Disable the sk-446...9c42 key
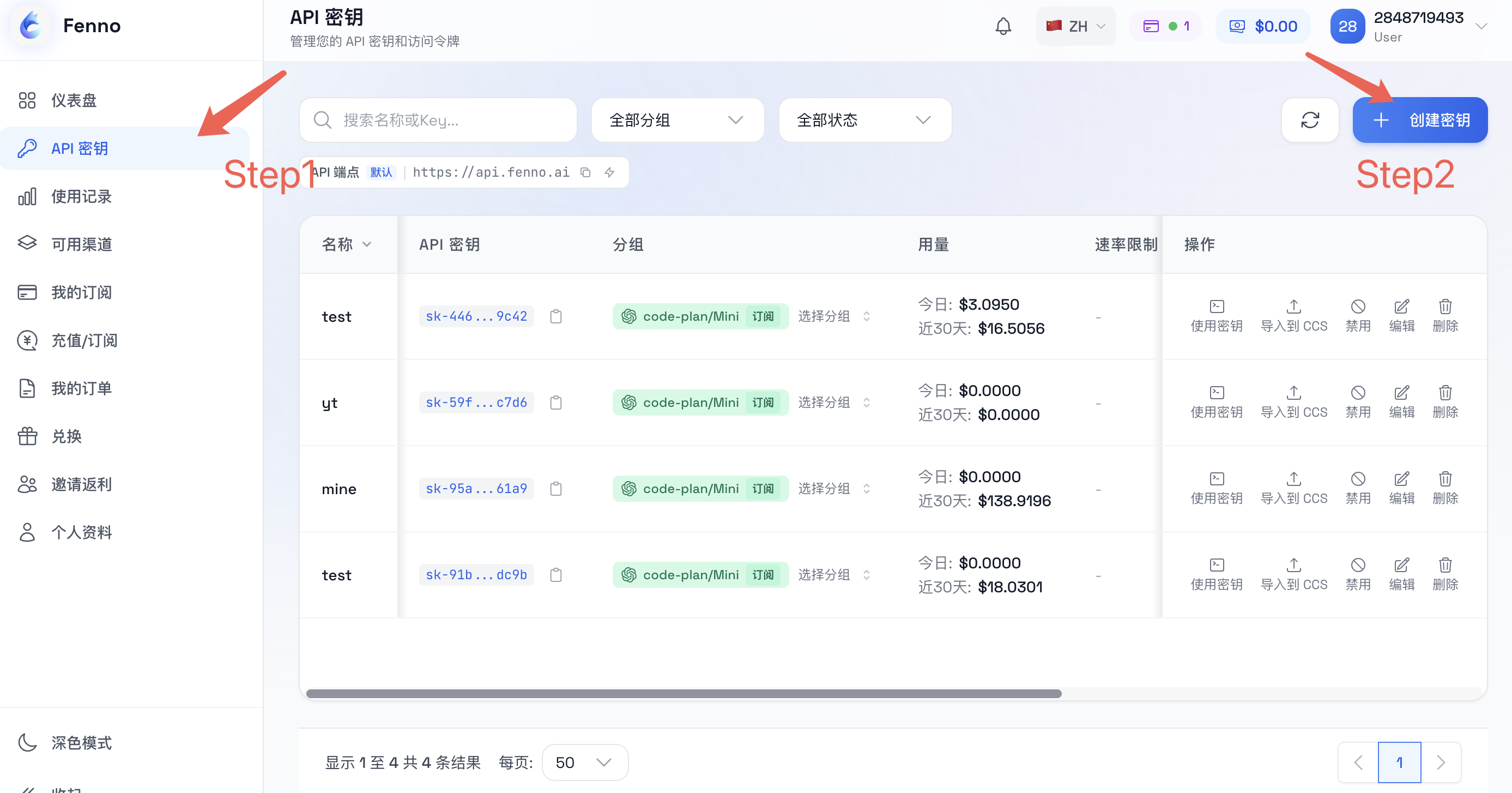Viewport: 1512px width, 793px height. click(1358, 317)
